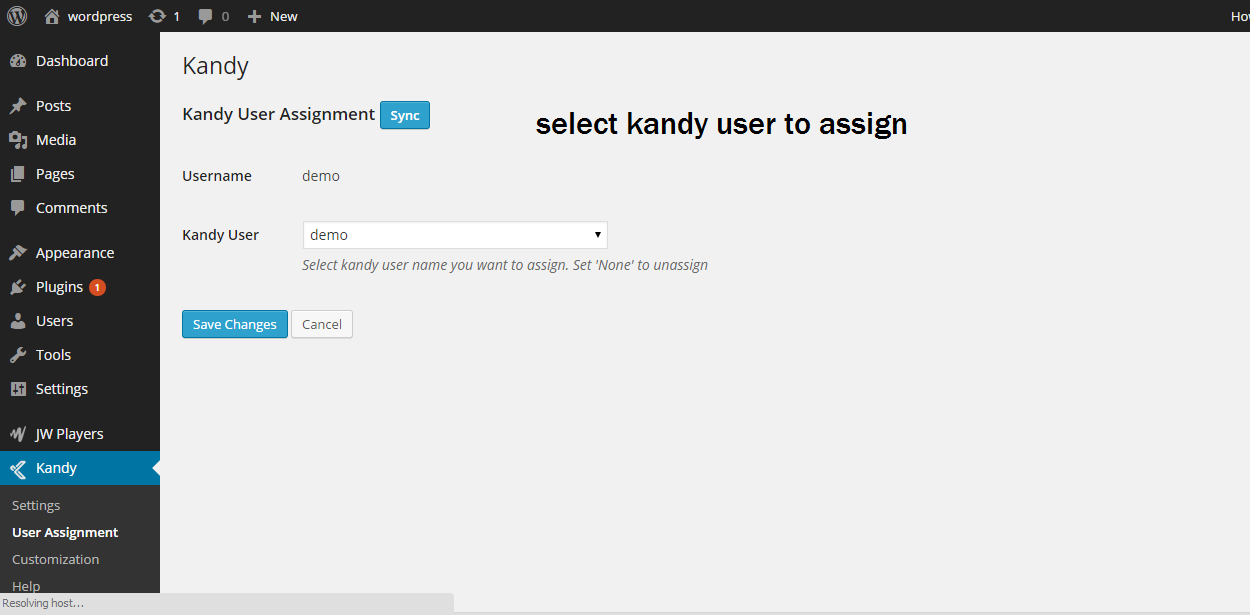The height and width of the screenshot is (615, 1250).
Task: Click the Dashboard gauge icon
Action: click(x=18, y=61)
